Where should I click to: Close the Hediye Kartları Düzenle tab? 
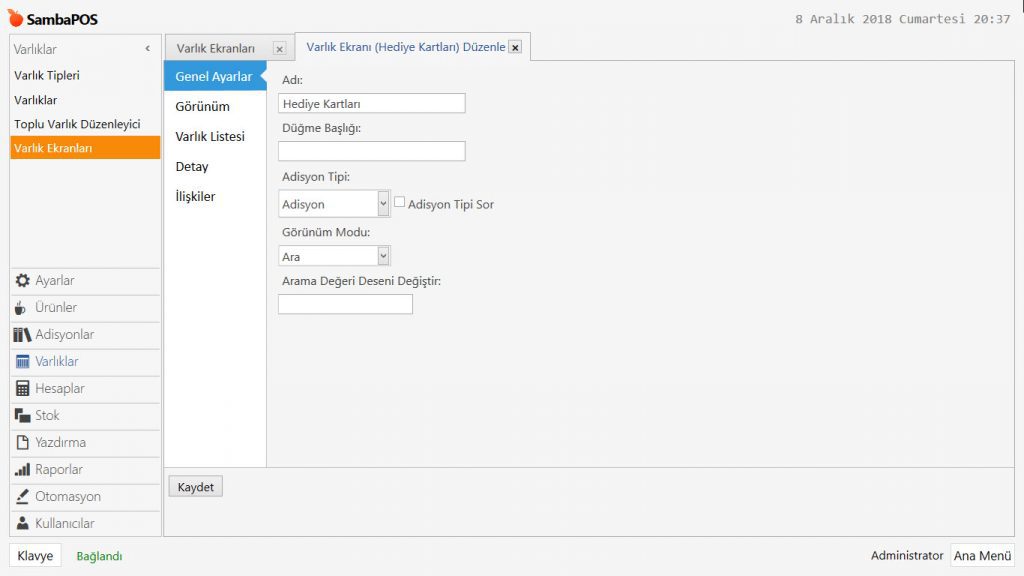click(515, 47)
